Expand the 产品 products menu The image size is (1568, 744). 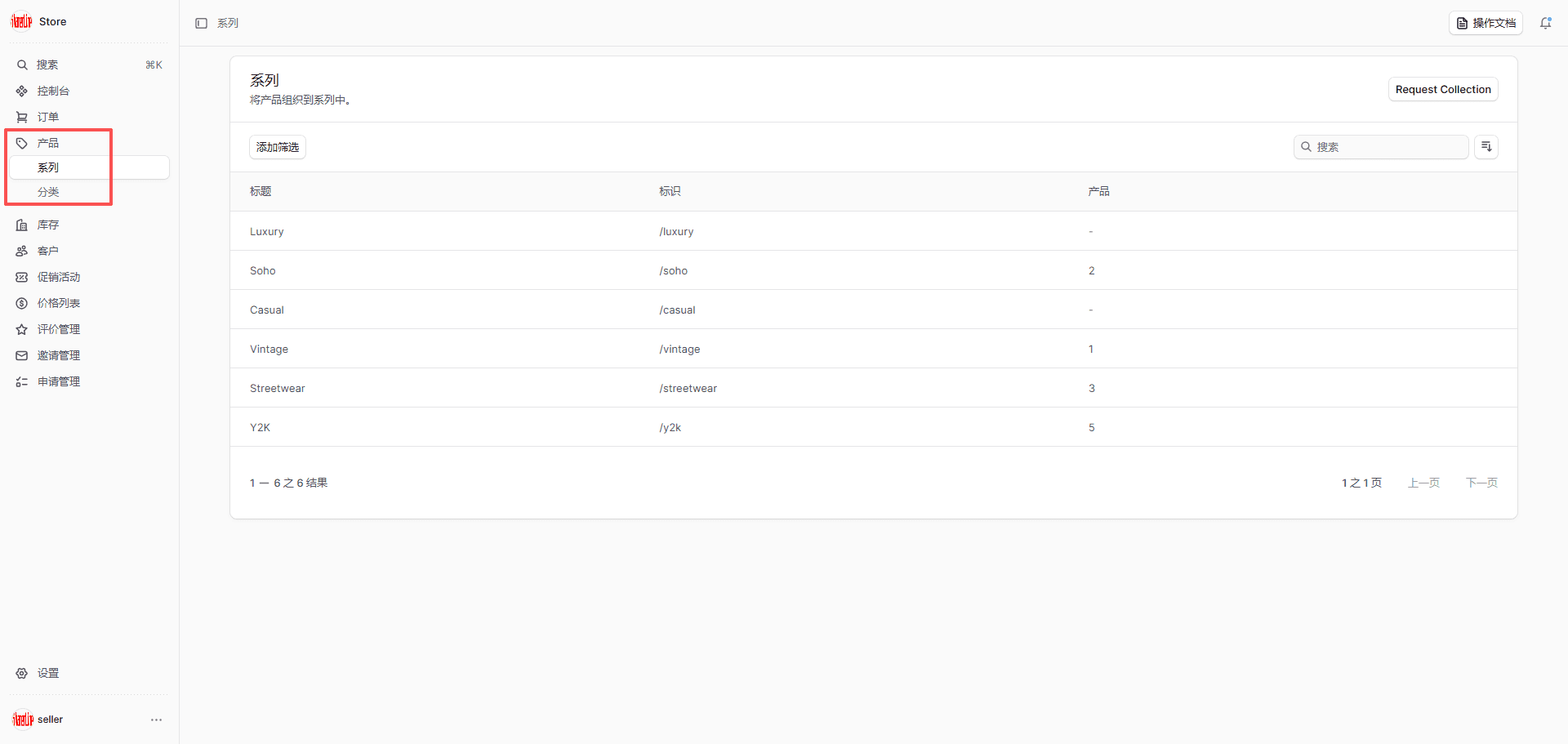[47, 144]
